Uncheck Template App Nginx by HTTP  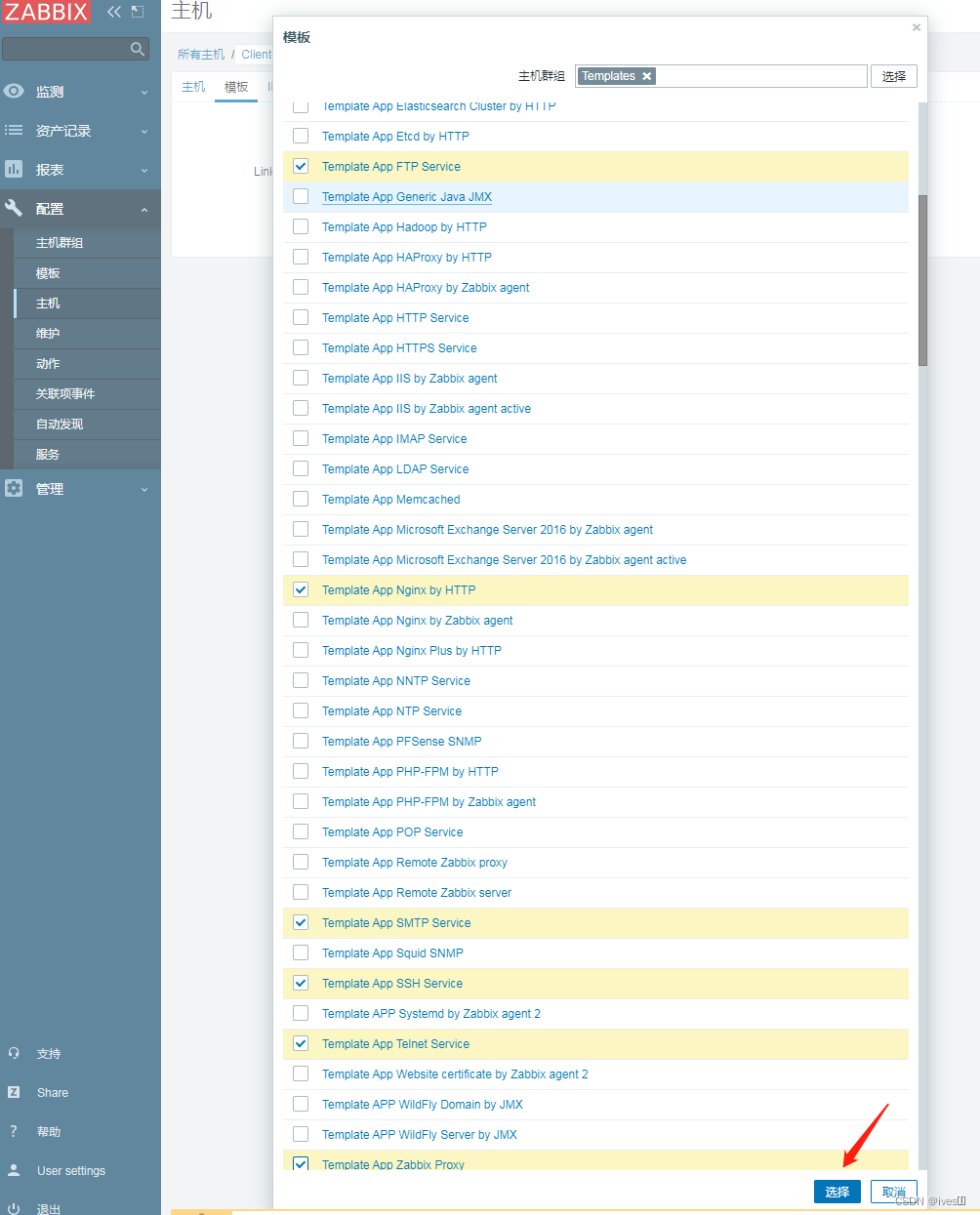pyautogui.click(x=301, y=589)
